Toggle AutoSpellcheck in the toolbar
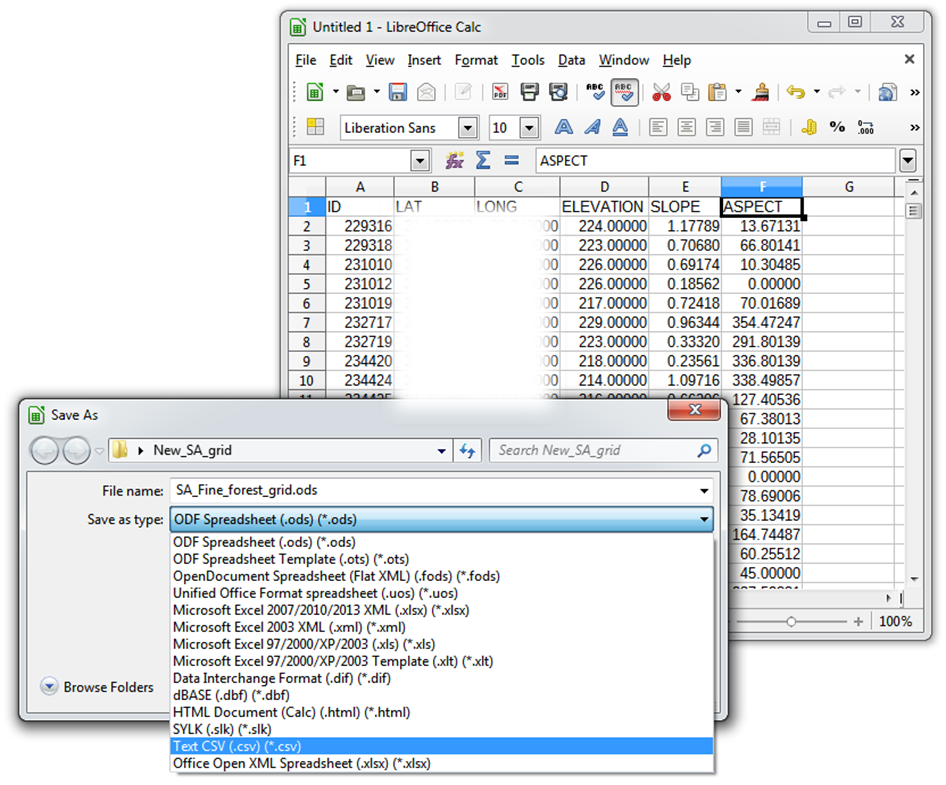 pyautogui.click(x=624, y=92)
